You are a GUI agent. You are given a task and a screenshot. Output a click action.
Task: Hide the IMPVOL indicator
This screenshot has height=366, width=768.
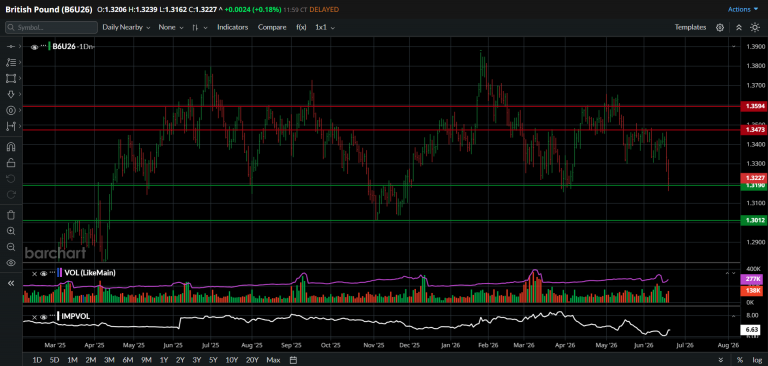[43, 317]
